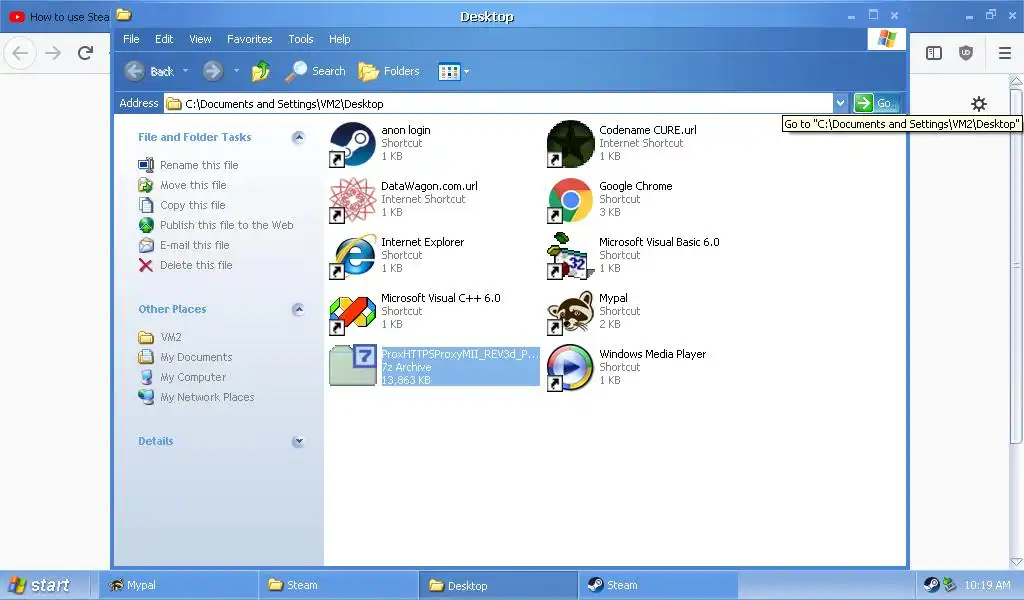Open the View menu
Screen dimensions: 1024x600
coord(200,39)
